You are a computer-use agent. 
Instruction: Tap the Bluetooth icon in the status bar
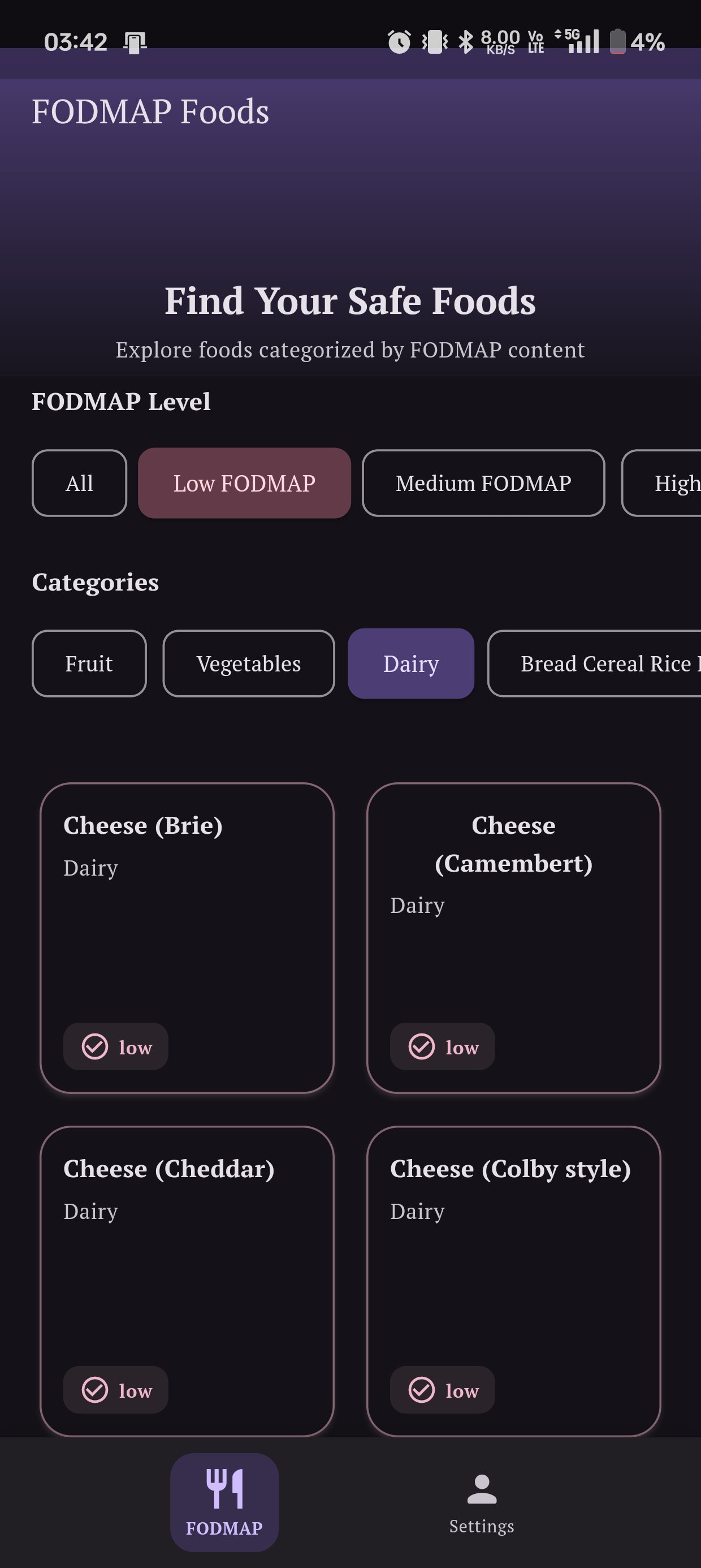(x=466, y=40)
